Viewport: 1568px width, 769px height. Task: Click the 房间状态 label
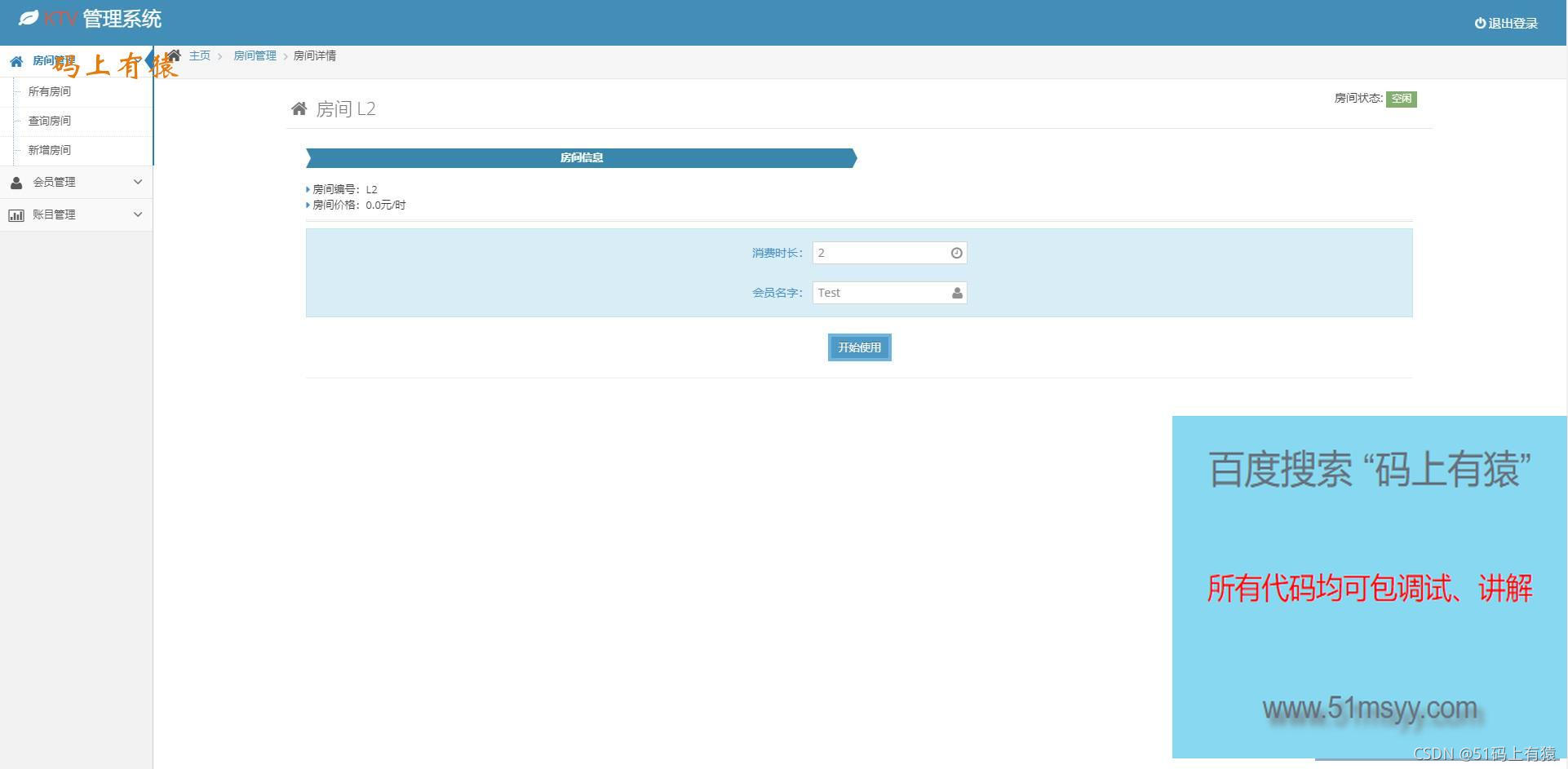point(1358,99)
